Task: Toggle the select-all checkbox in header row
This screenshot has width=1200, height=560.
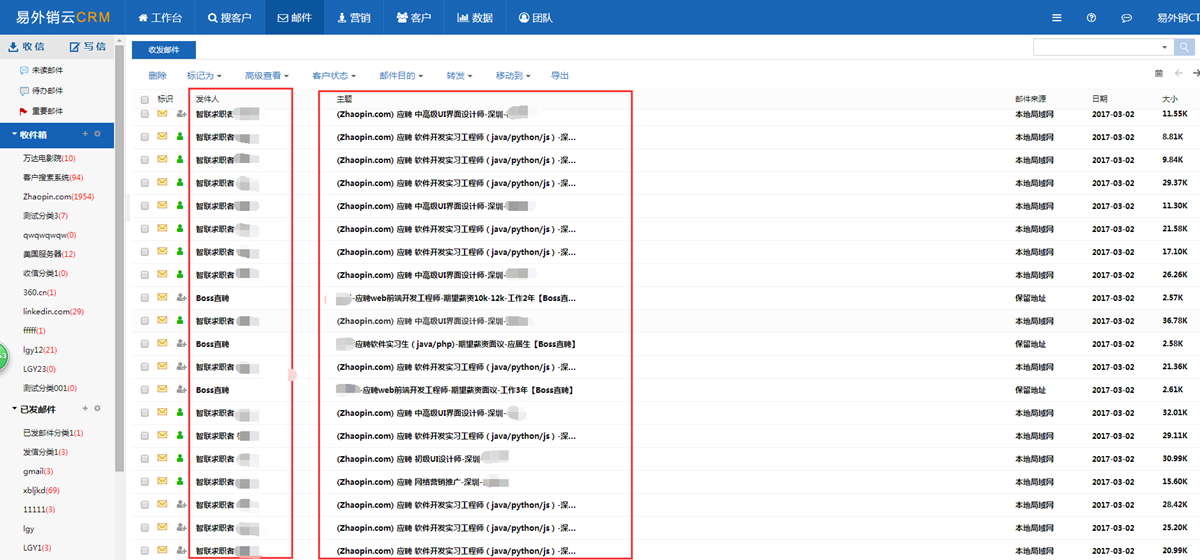Action: coord(144,99)
